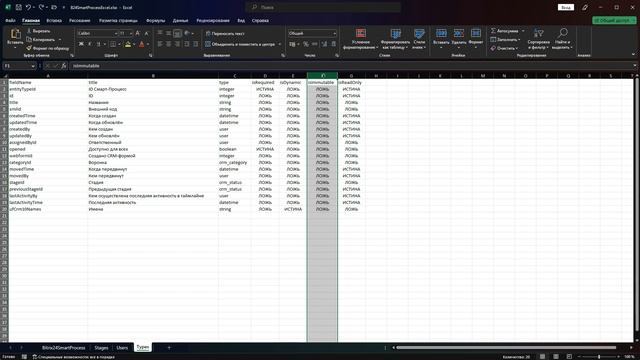Toggle Underline (Ч) formatting
640x360 pixels.
click(x=98, y=44)
